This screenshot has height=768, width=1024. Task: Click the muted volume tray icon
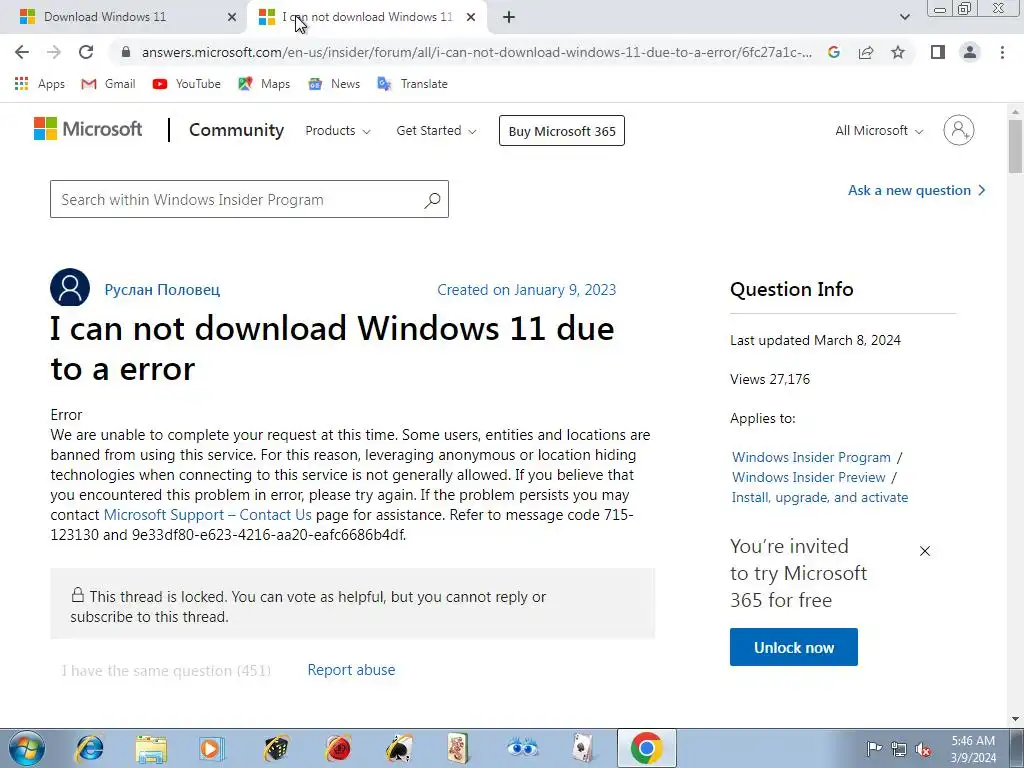923,749
